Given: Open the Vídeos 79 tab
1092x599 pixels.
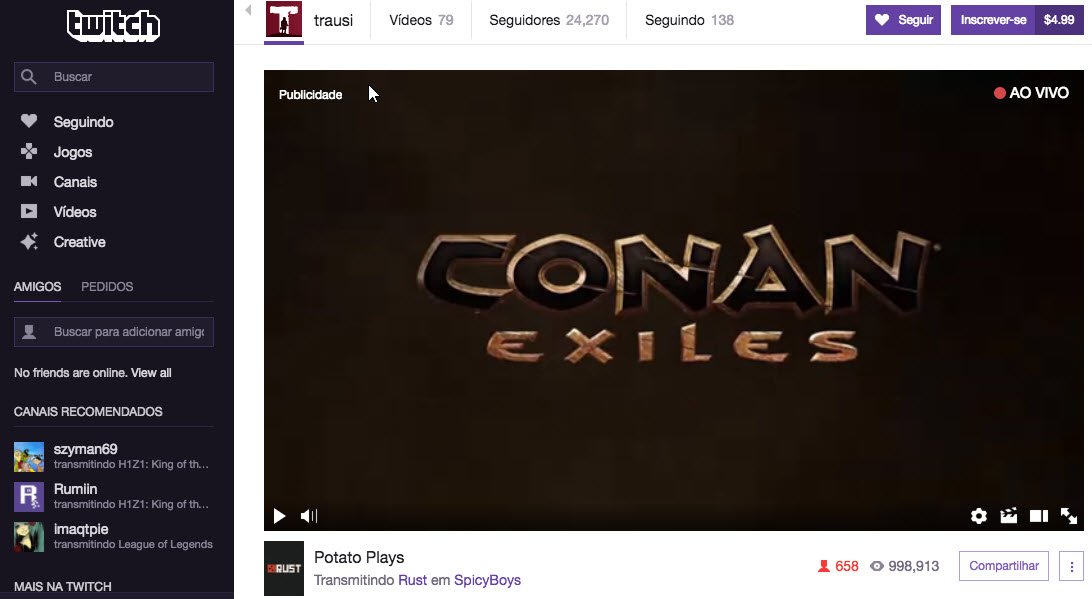Looking at the screenshot, I should [421, 20].
